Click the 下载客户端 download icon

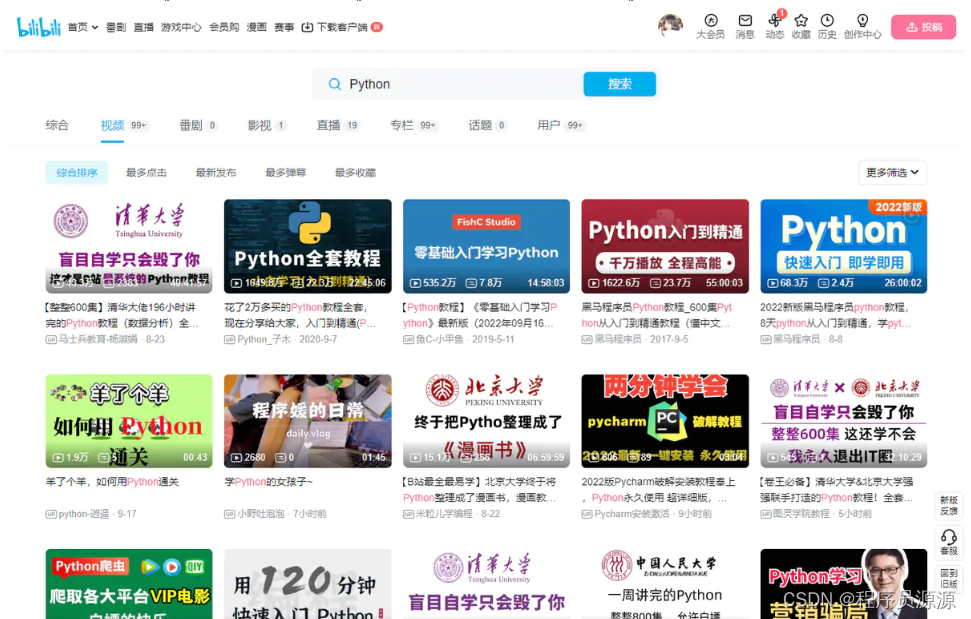307,27
